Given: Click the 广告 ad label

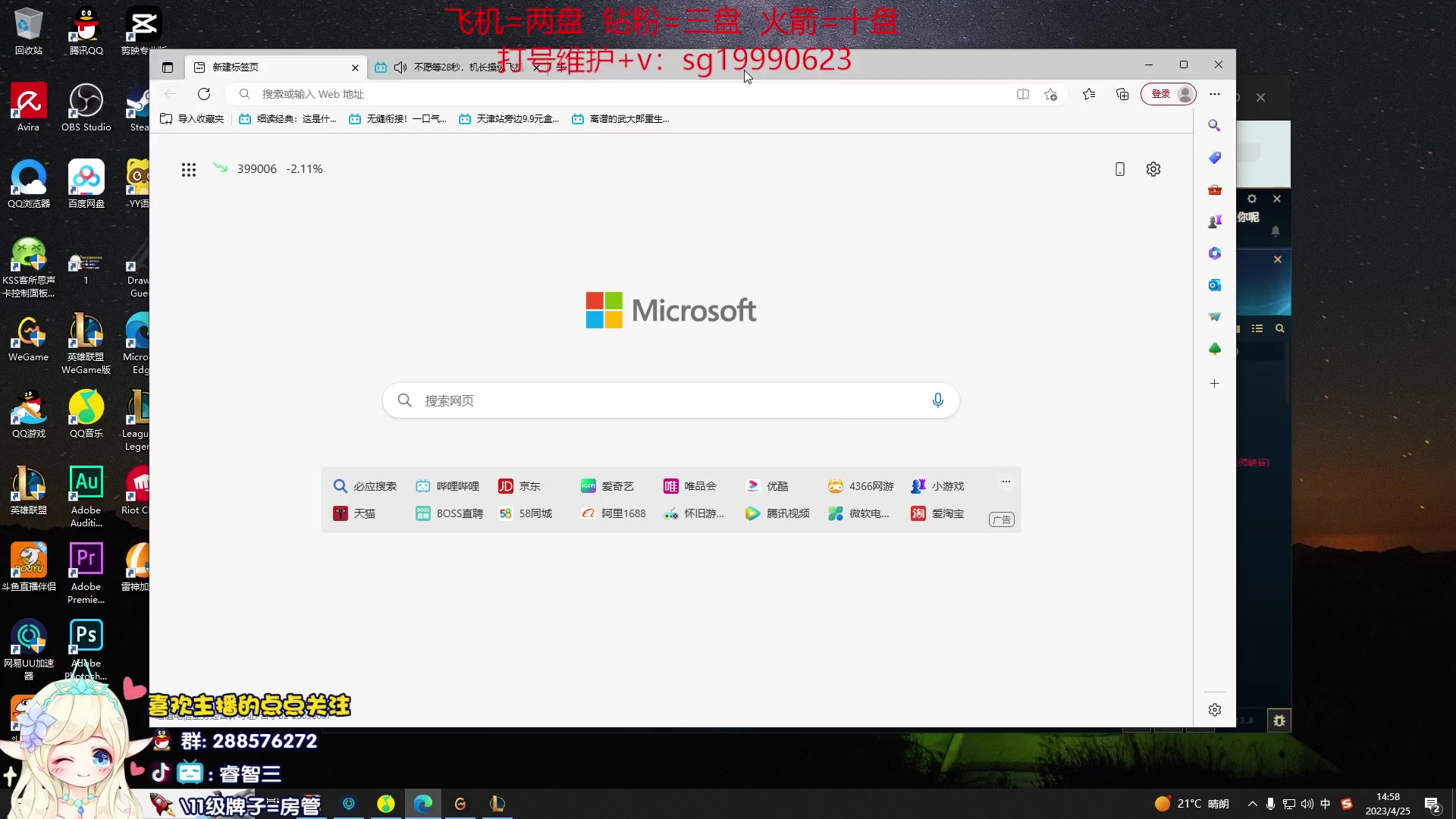Looking at the screenshot, I should [1002, 519].
